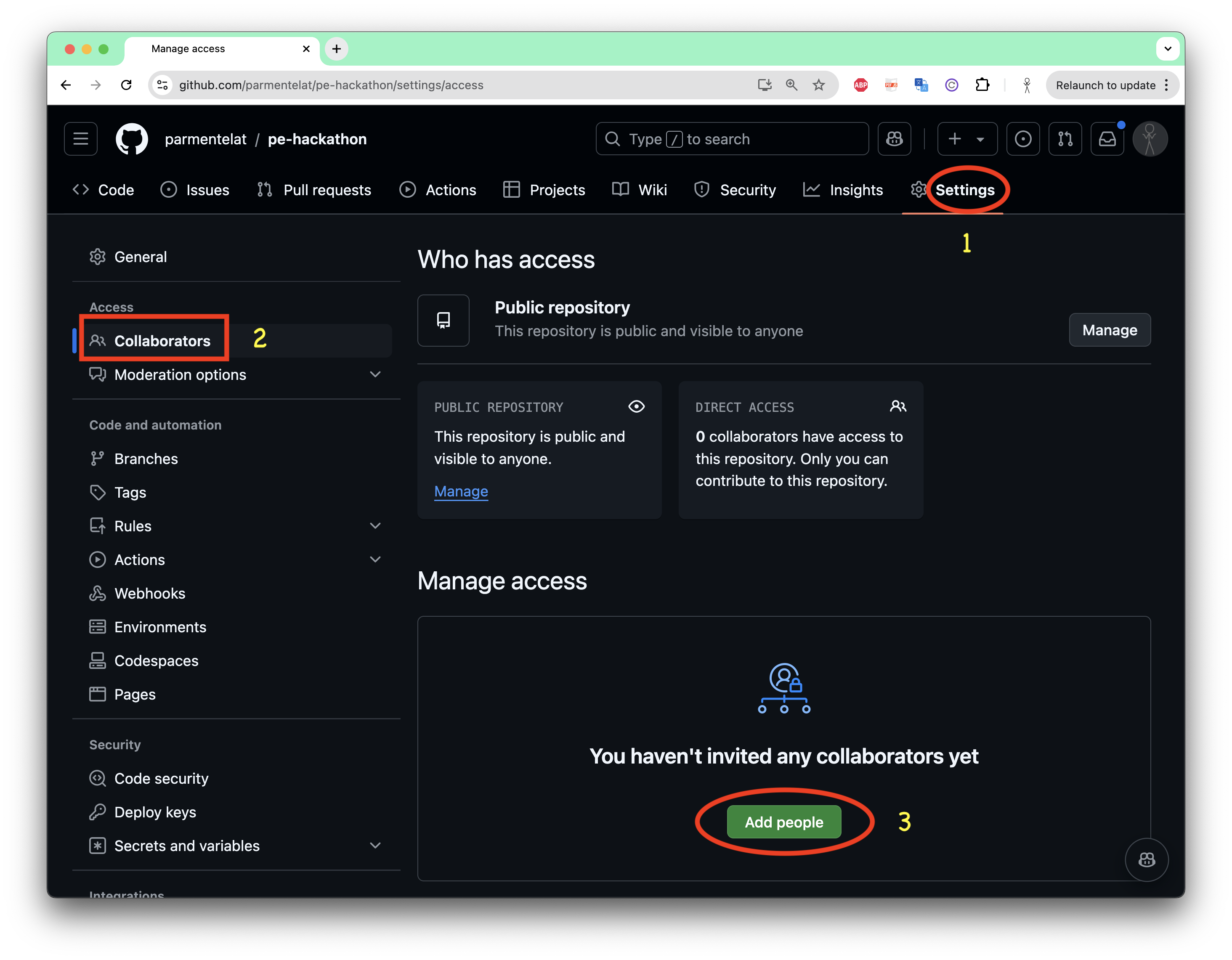The width and height of the screenshot is (1232, 960).
Task: Click the floating Copilot button bottom-right
Action: (x=1146, y=859)
